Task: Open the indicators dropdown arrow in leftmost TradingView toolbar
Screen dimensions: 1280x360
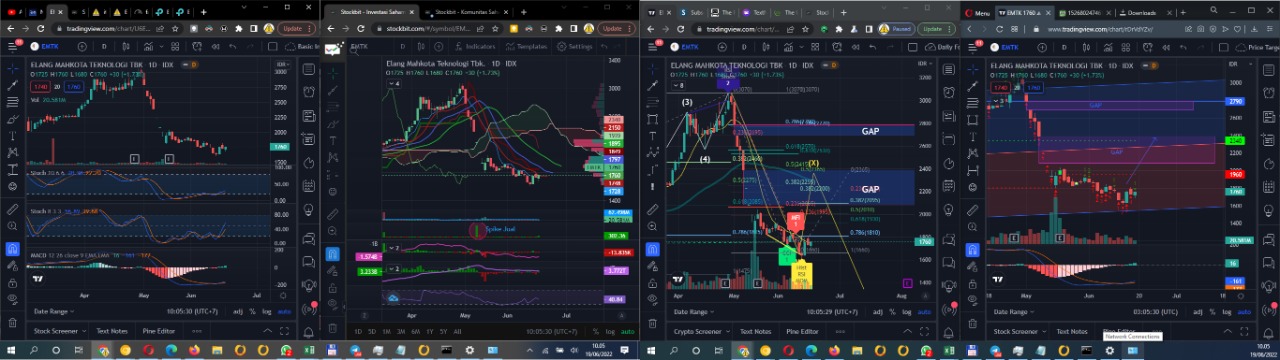Action: pos(161,46)
